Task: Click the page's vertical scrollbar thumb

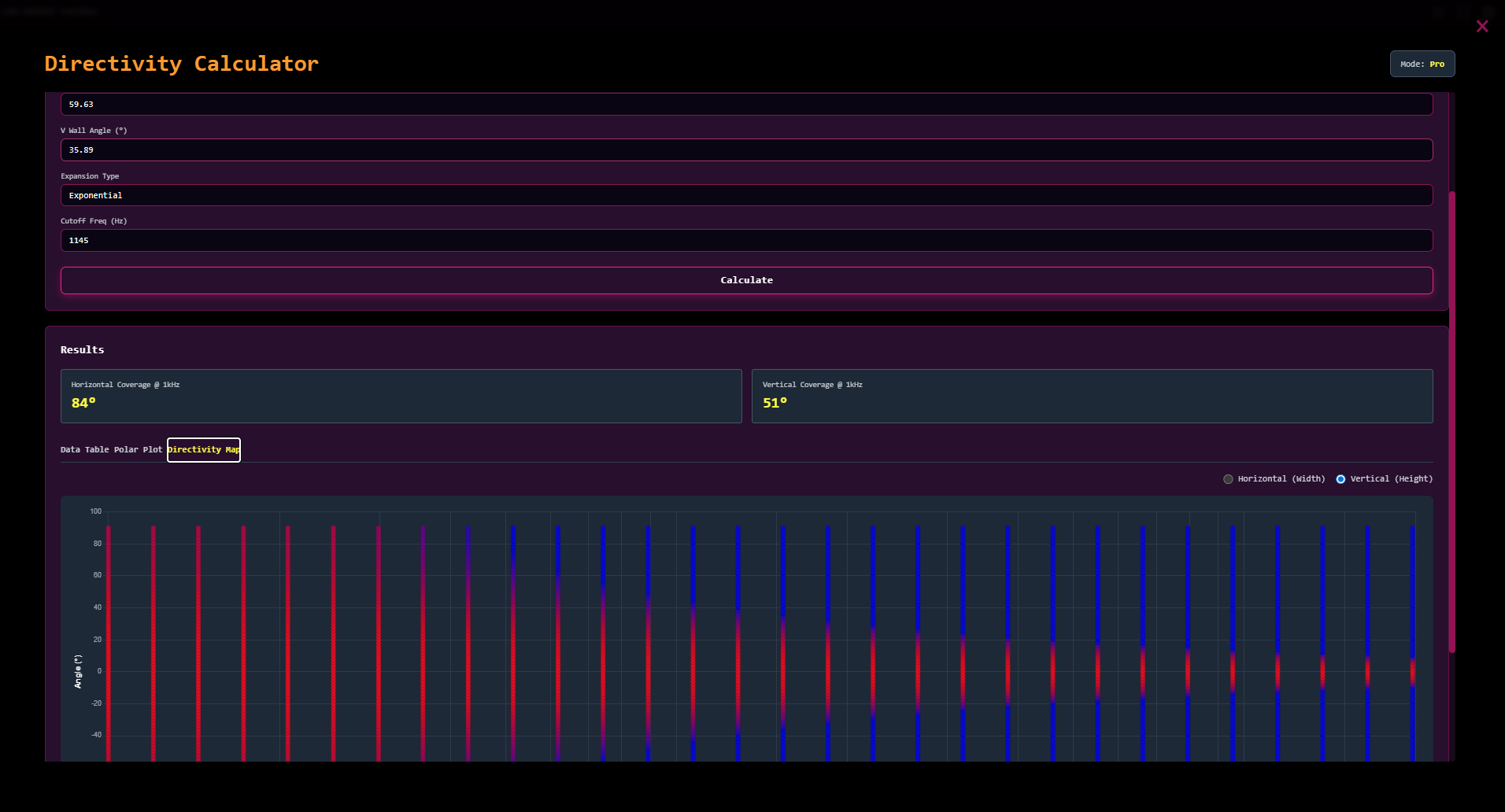Action: [x=1452, y=421]
